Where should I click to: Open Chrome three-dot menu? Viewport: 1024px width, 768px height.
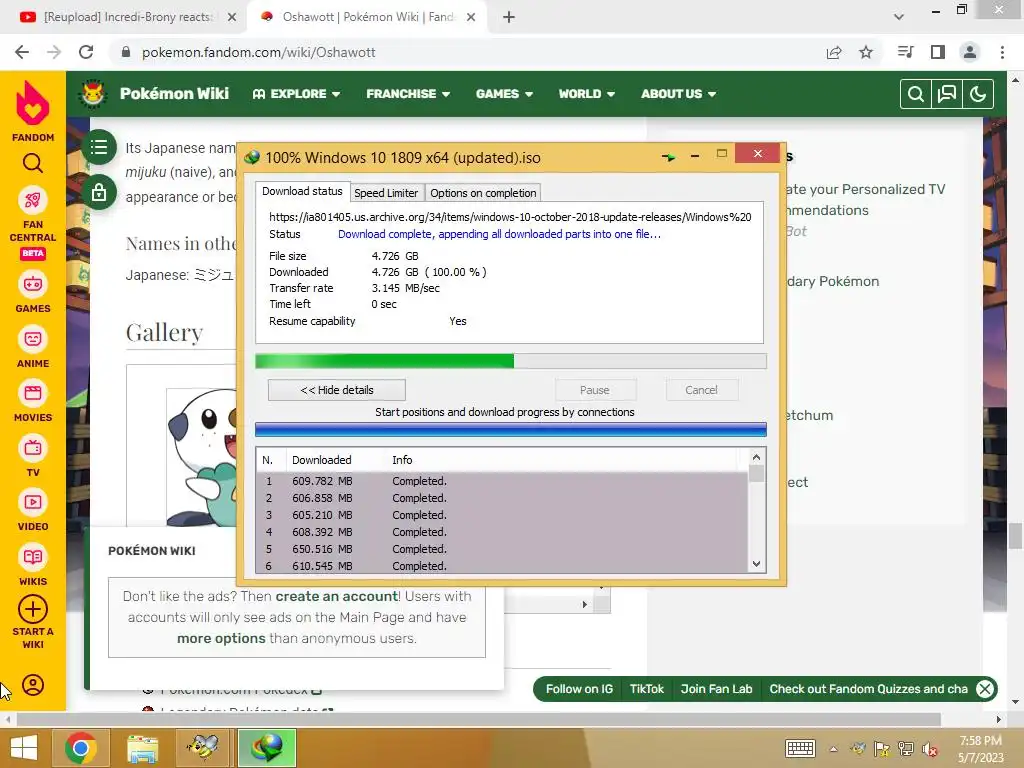(x=1002, y=52)
